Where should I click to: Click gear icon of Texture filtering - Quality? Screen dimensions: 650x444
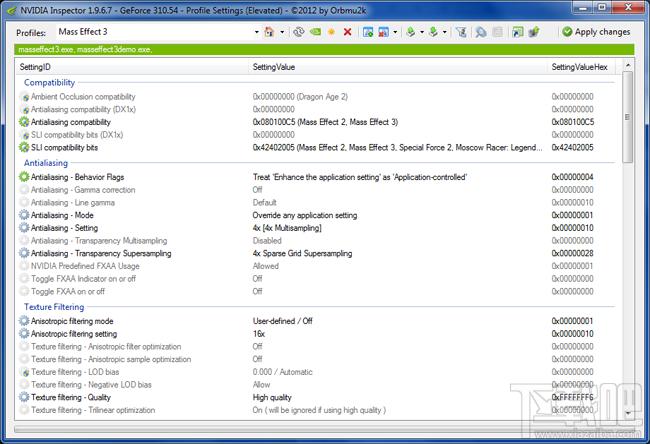(x=24, y=397)
